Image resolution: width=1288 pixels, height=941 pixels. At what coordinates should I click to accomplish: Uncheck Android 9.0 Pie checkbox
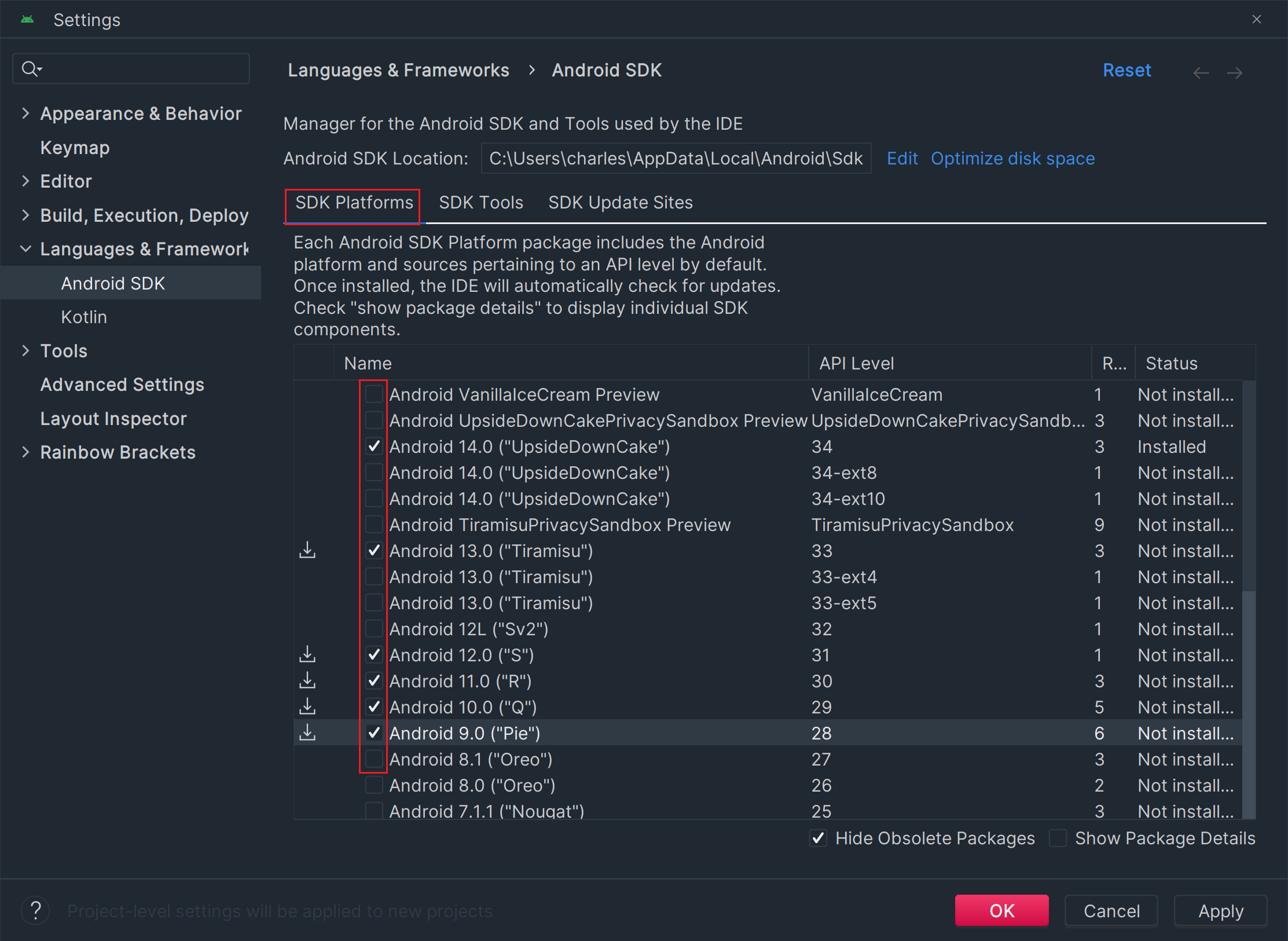click(374, 733)
